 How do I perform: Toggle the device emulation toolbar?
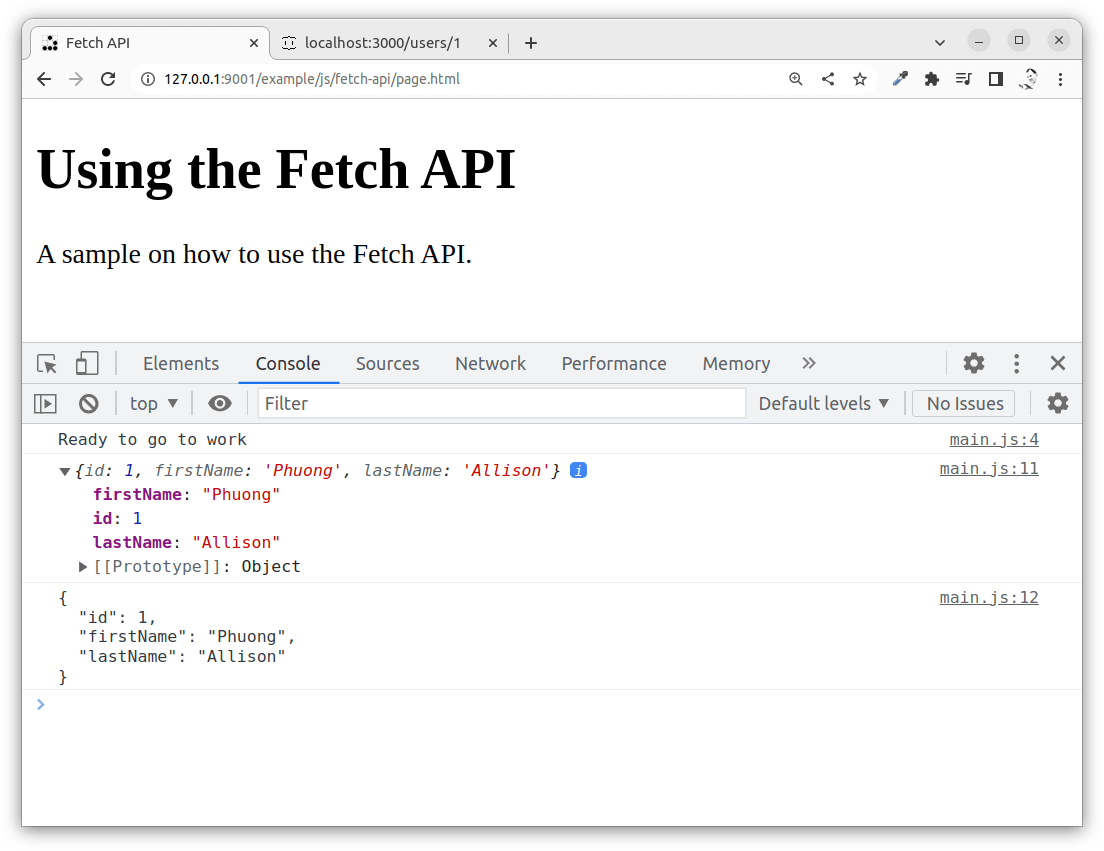click(87, 363)
